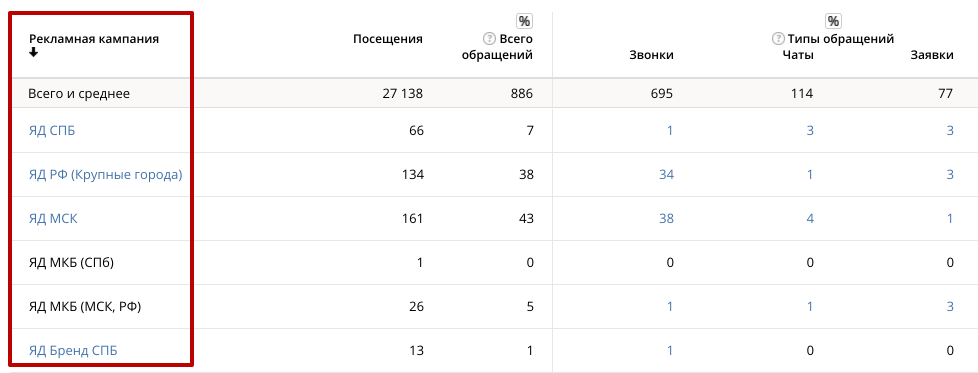The image size is (978, 373).
Task: Open ЯД Бренд СПБ campaign link
Action: [x=73, y=351]
